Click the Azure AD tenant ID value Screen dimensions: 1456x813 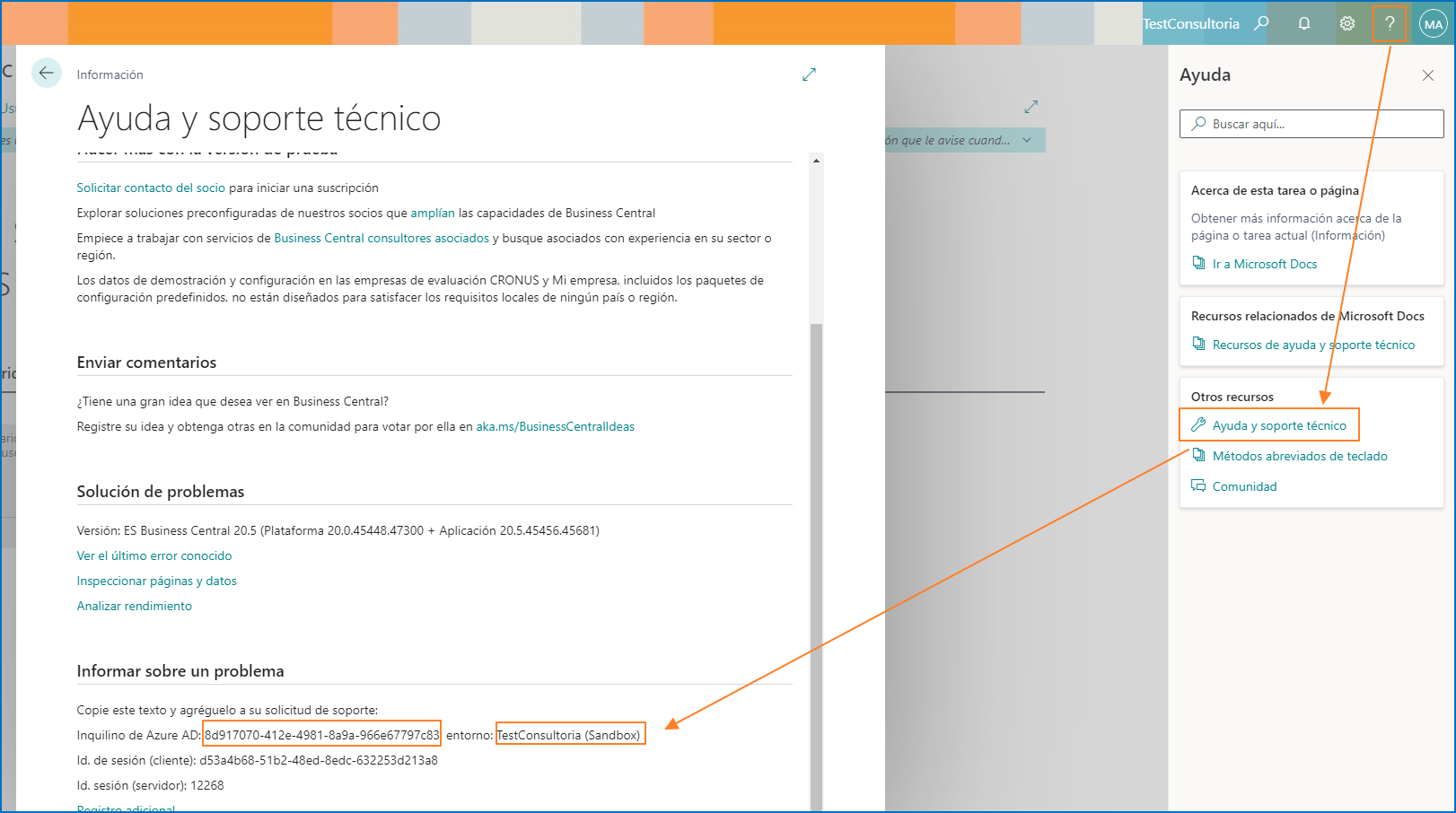[322, 735]
